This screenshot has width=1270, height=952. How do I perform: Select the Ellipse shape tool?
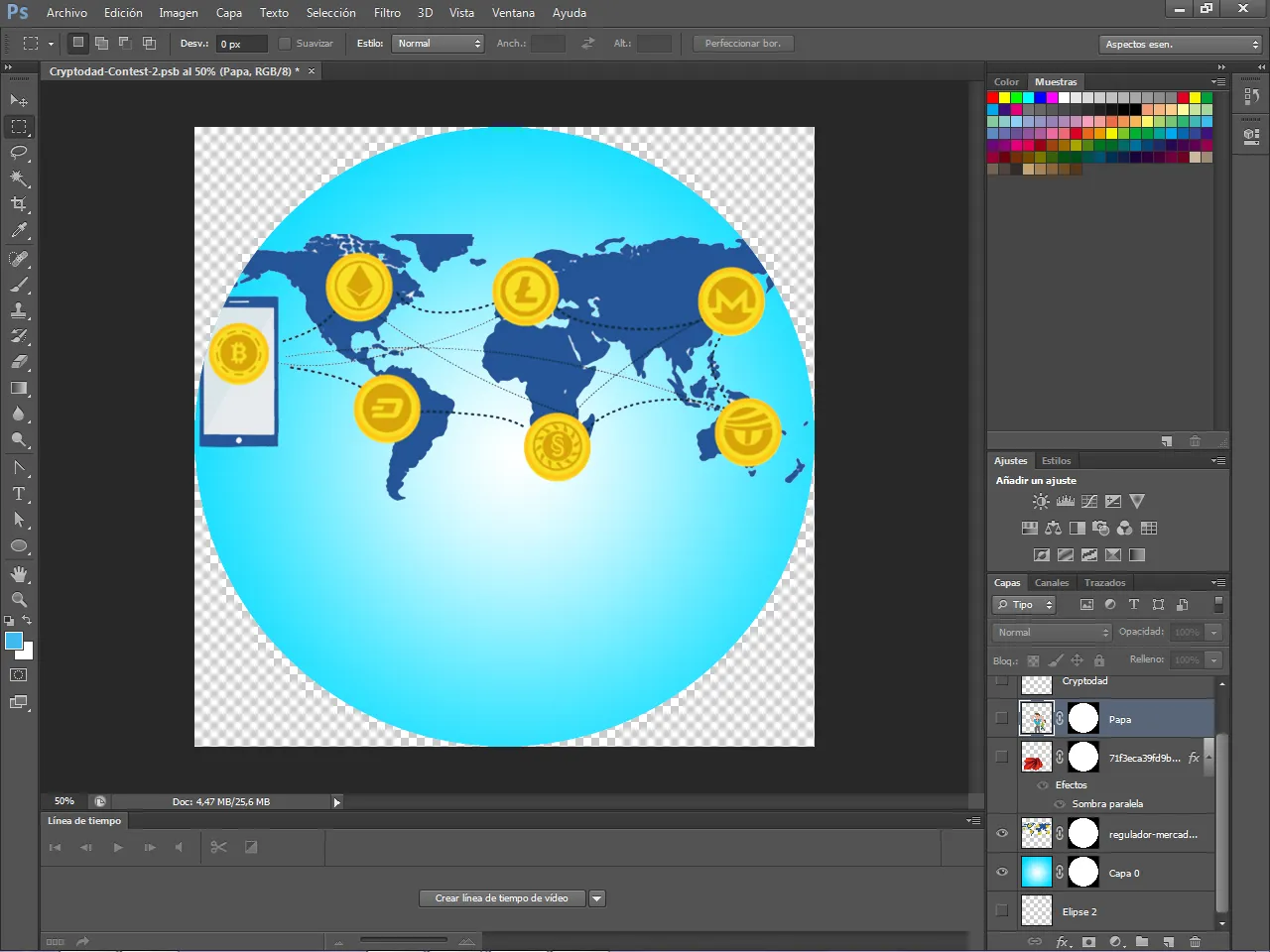tap(19, 545)
